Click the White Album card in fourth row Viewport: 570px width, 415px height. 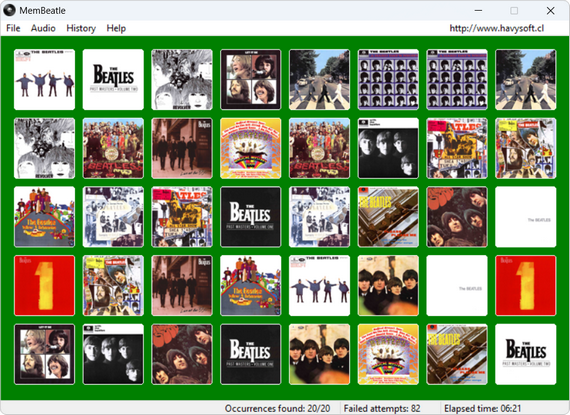tap(457, 286)
